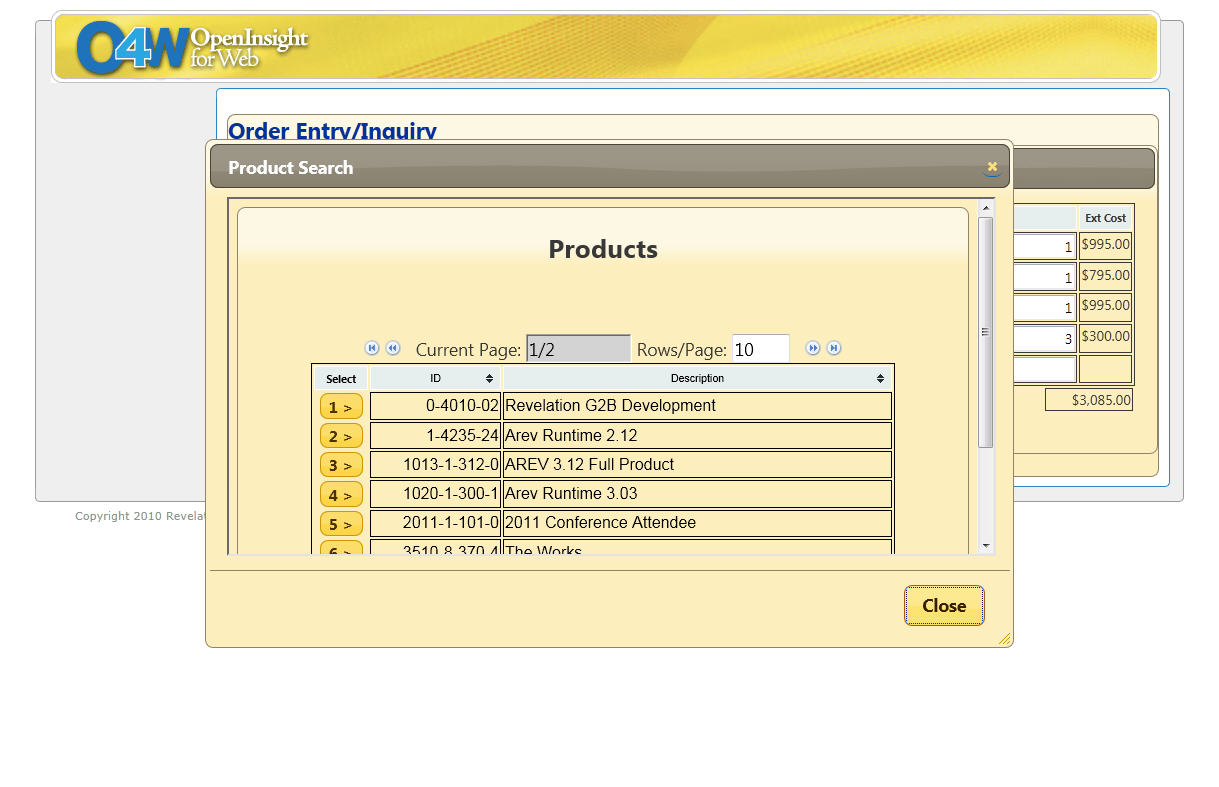Go to the first page of products
This screenshot has width=1219, height=787.
tap(372, 348)
